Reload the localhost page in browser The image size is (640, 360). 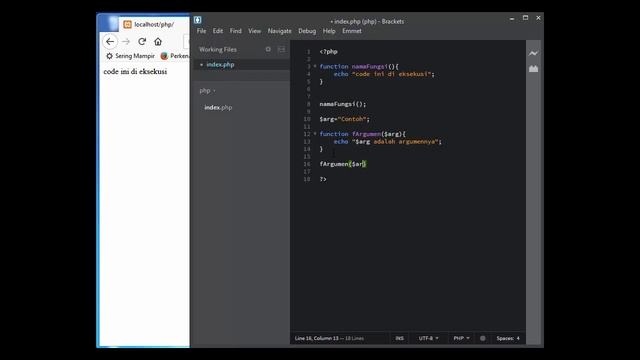(142, 42)
